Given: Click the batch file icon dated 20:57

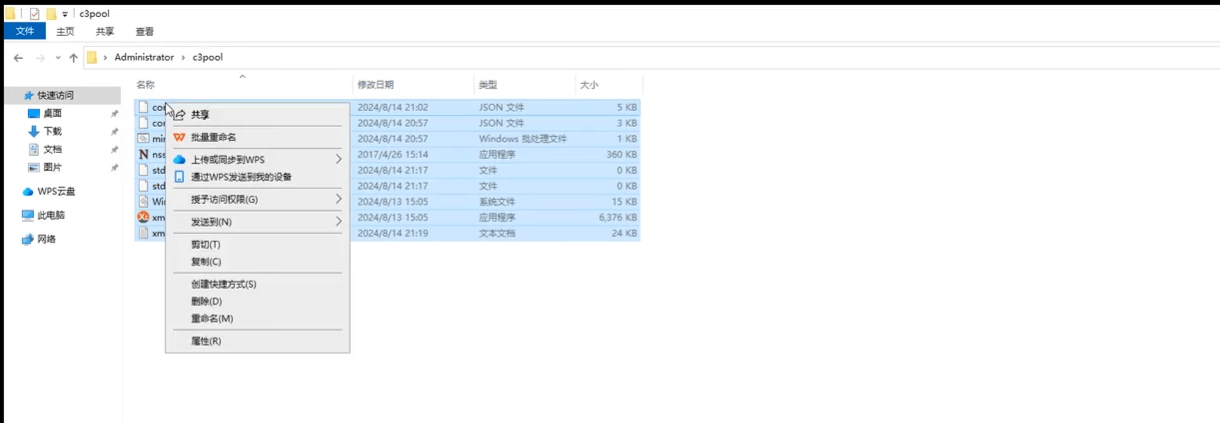Looking at the screenshot, I should [x=143, y=138].
